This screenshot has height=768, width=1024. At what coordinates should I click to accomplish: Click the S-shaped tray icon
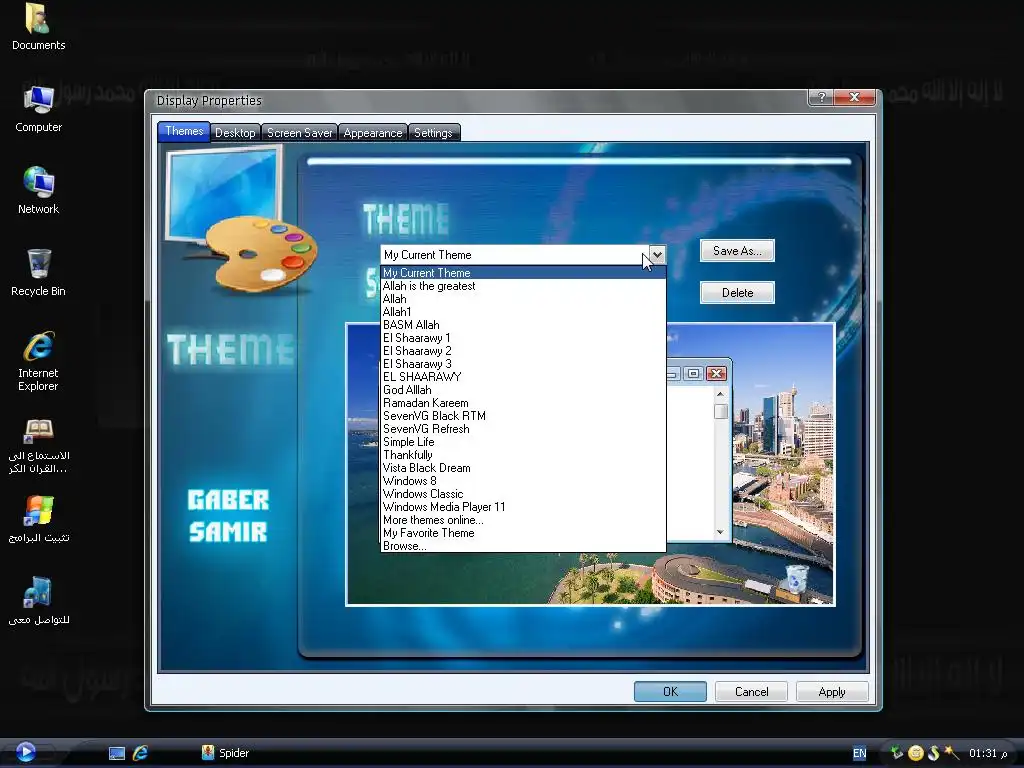click(x=934, y=753)
